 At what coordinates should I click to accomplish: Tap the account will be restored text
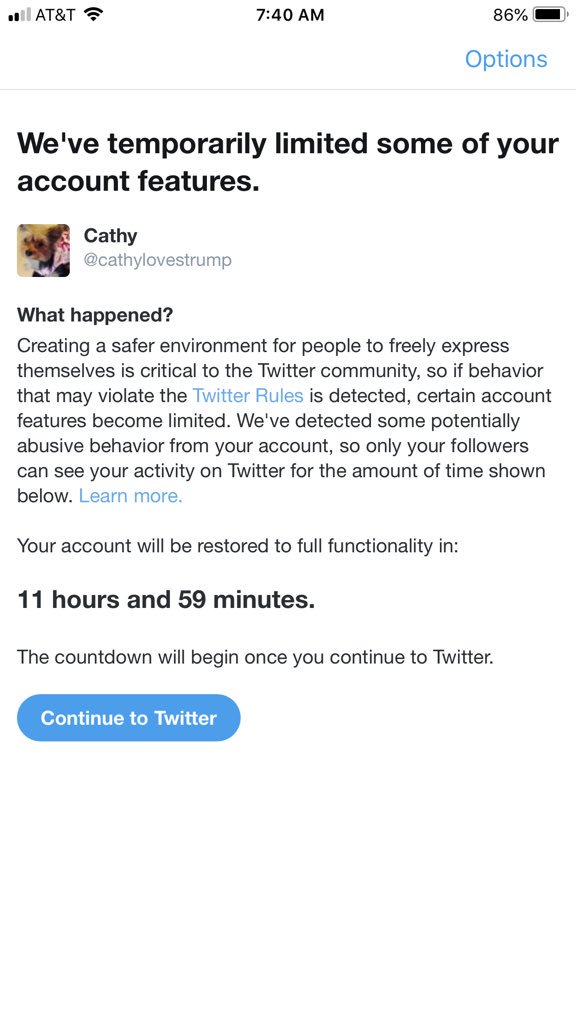pyautogui.click(x=238, y=545)
